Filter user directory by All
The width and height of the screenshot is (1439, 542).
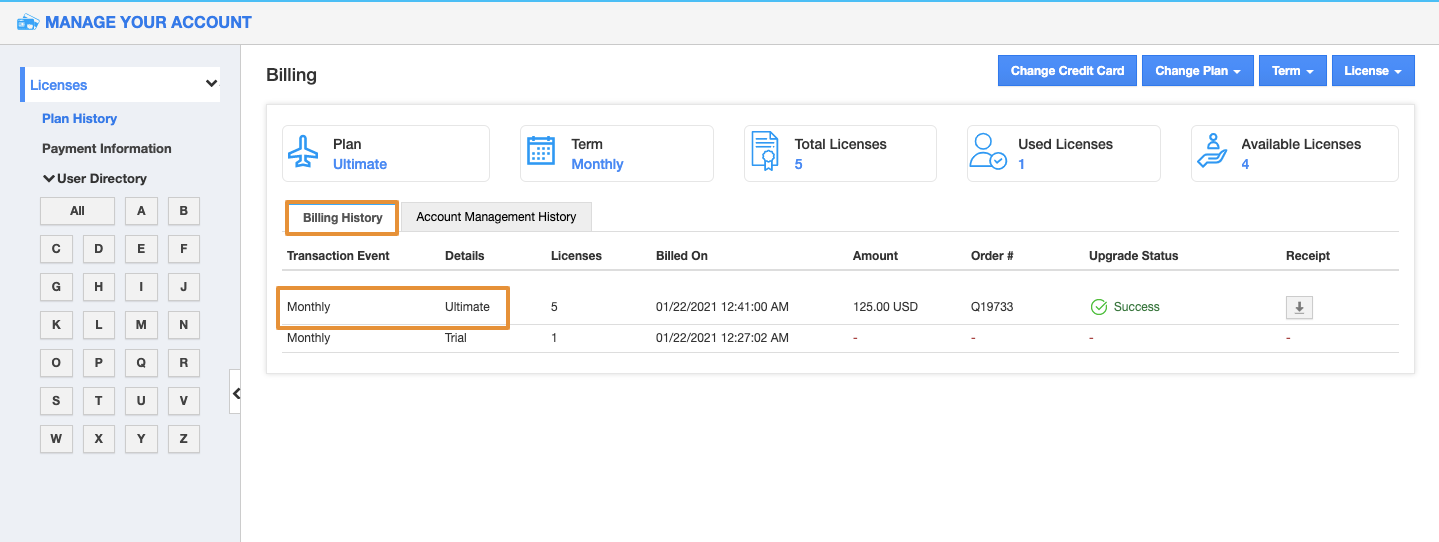point(77,211)
